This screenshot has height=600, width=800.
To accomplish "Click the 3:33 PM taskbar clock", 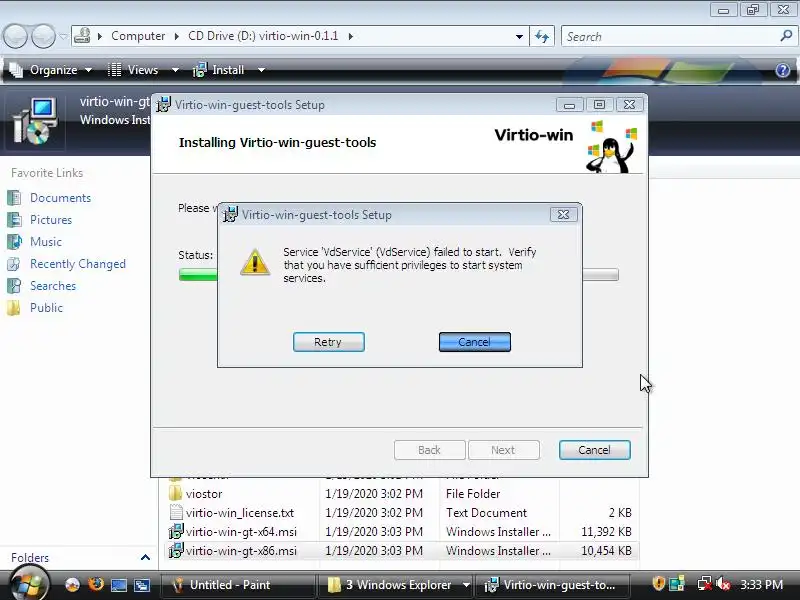I will tap(761, 585).
